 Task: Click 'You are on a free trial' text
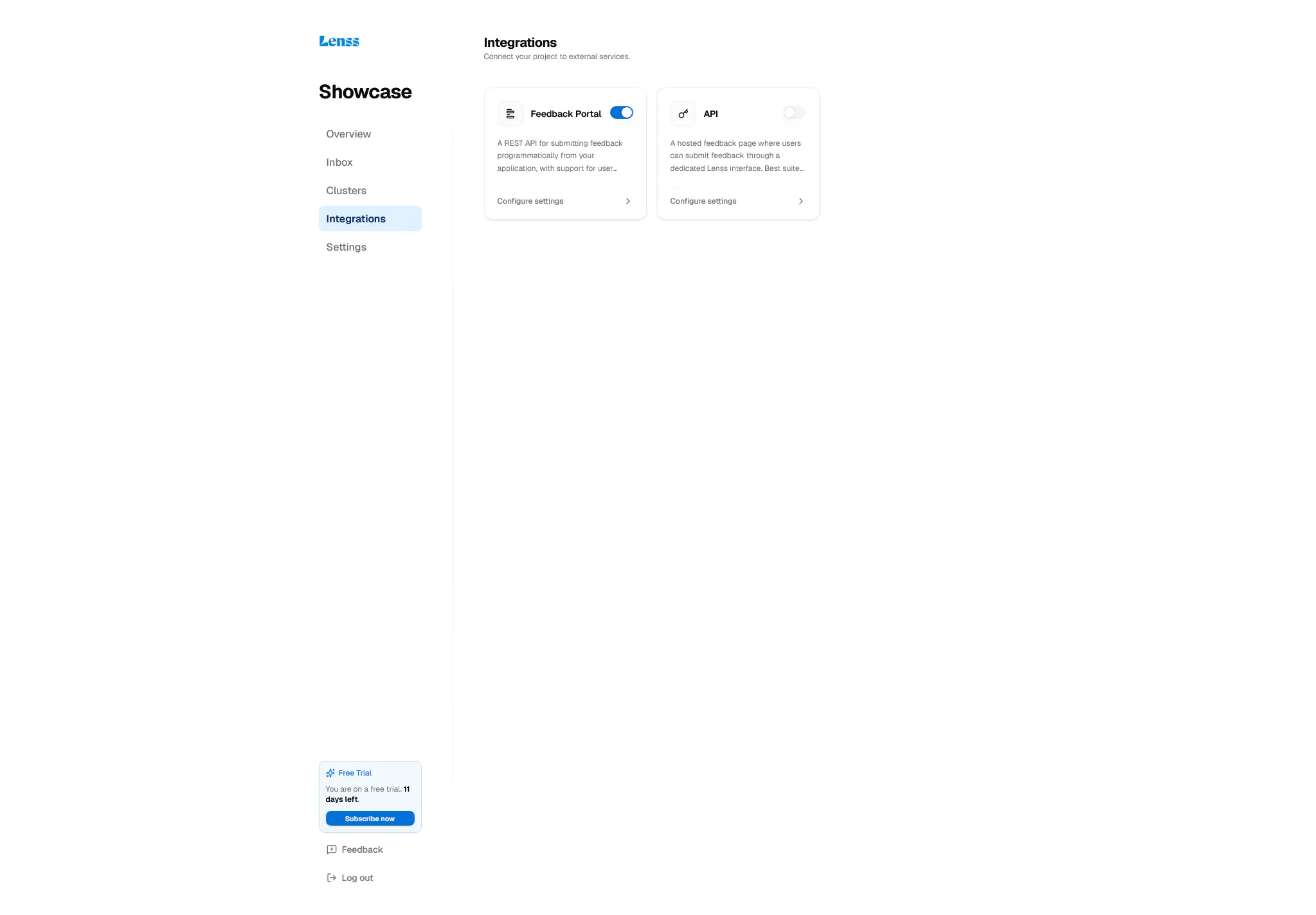click(x=368, y=794)
